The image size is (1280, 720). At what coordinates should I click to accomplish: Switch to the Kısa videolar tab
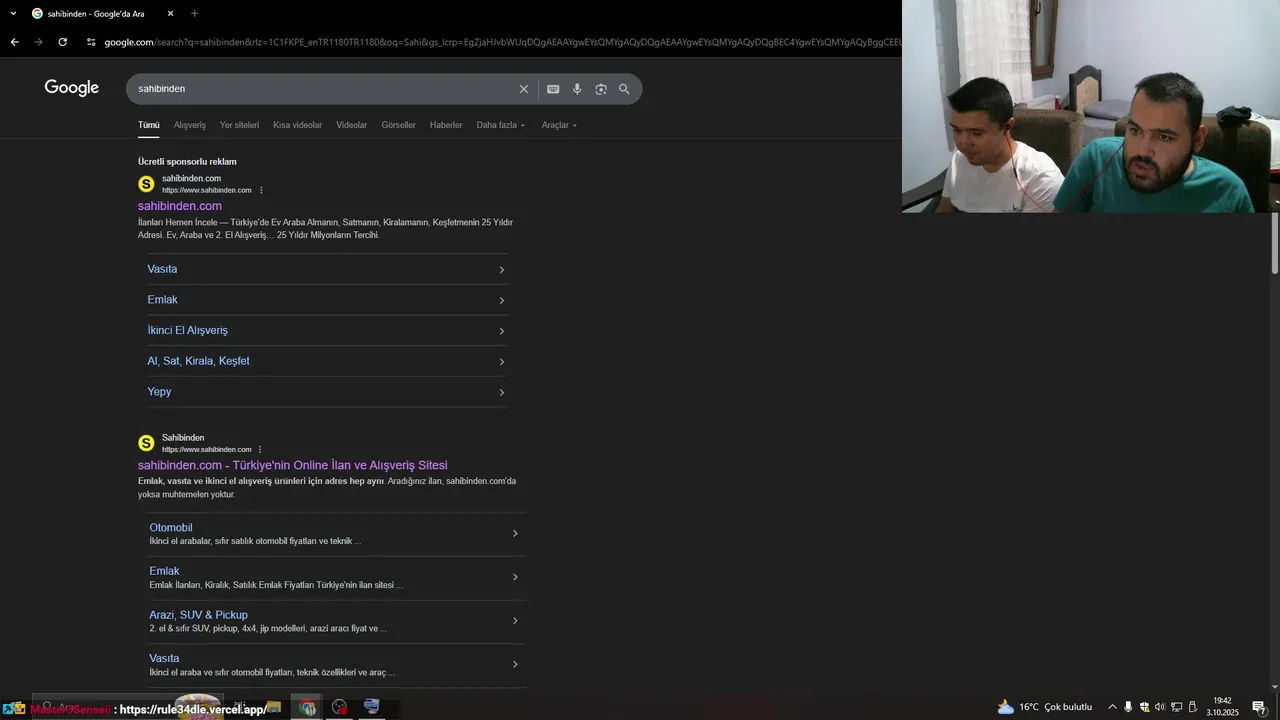click(x=297, y=125)
